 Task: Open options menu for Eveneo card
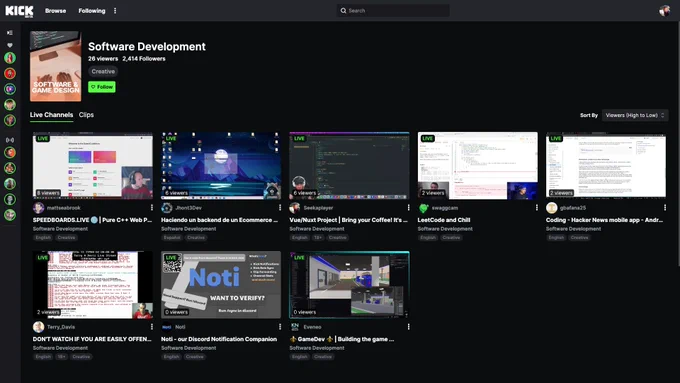[x=408, y=327]
